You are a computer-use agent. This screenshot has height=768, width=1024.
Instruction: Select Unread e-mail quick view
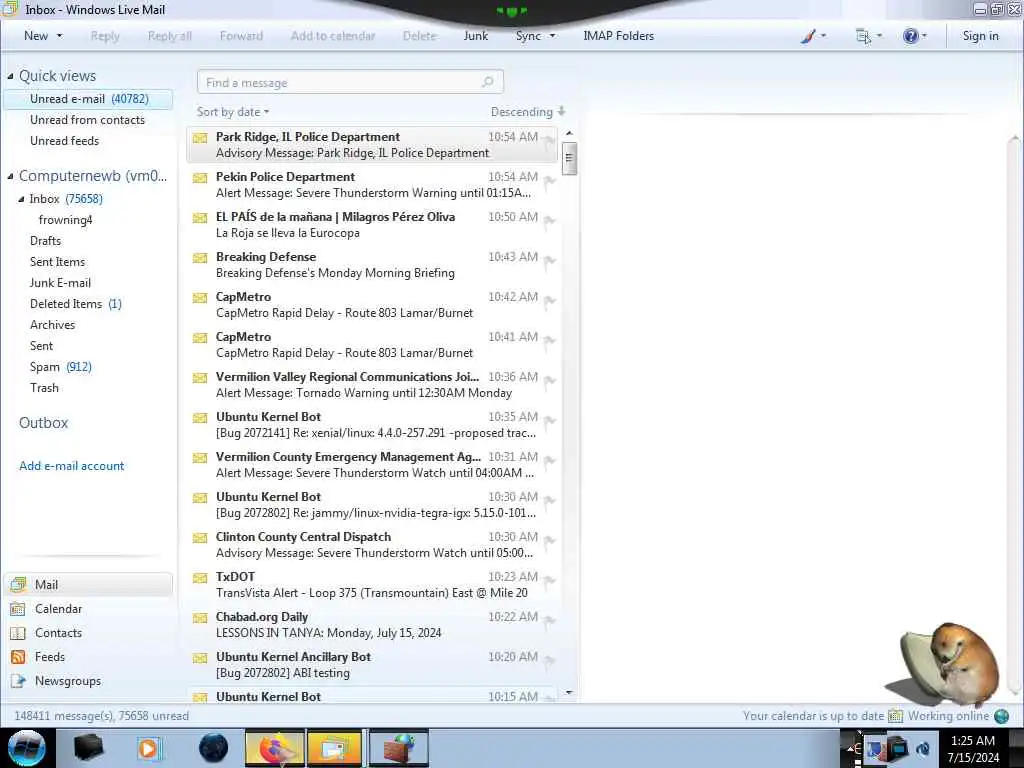click(x=89, y=99)
